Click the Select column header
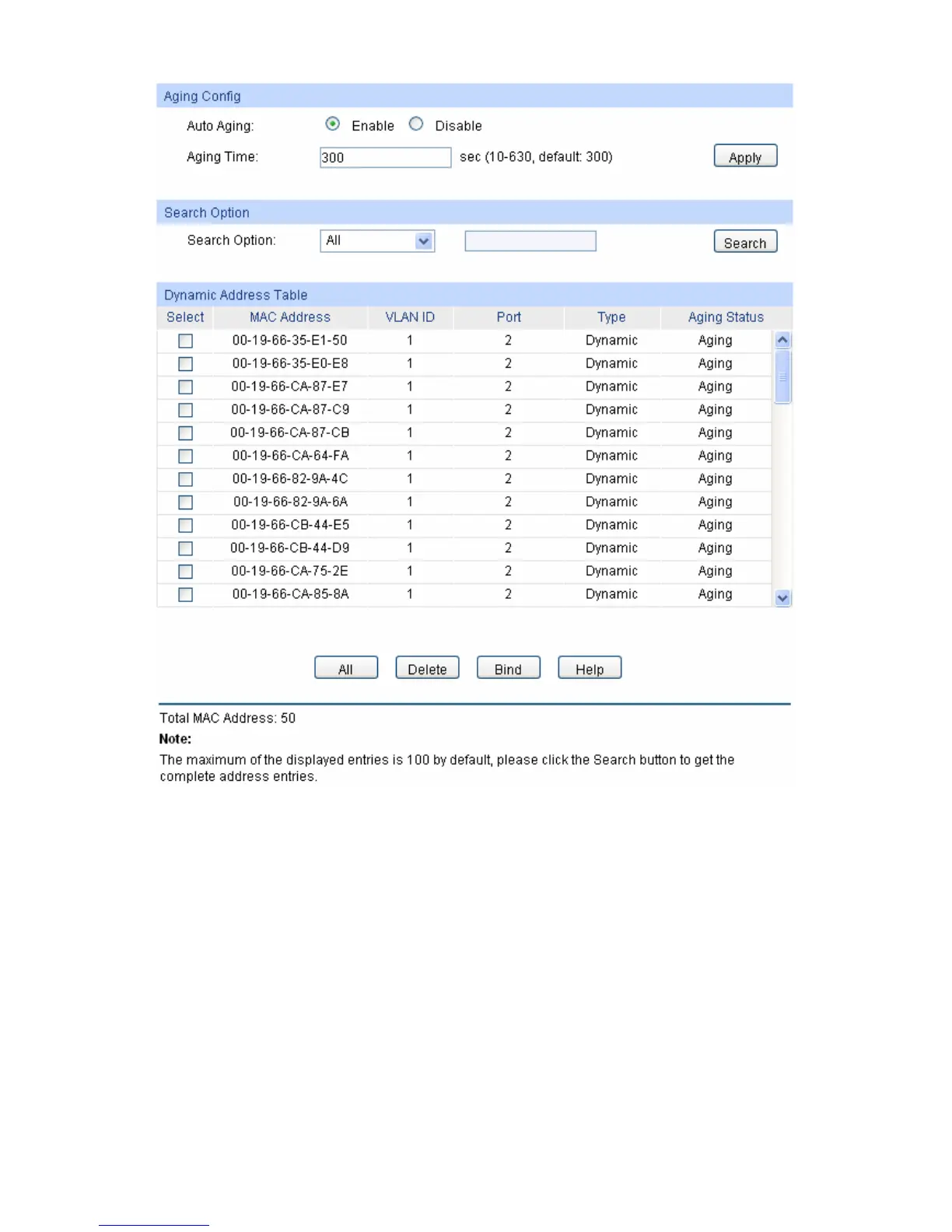 click(185, 317)
